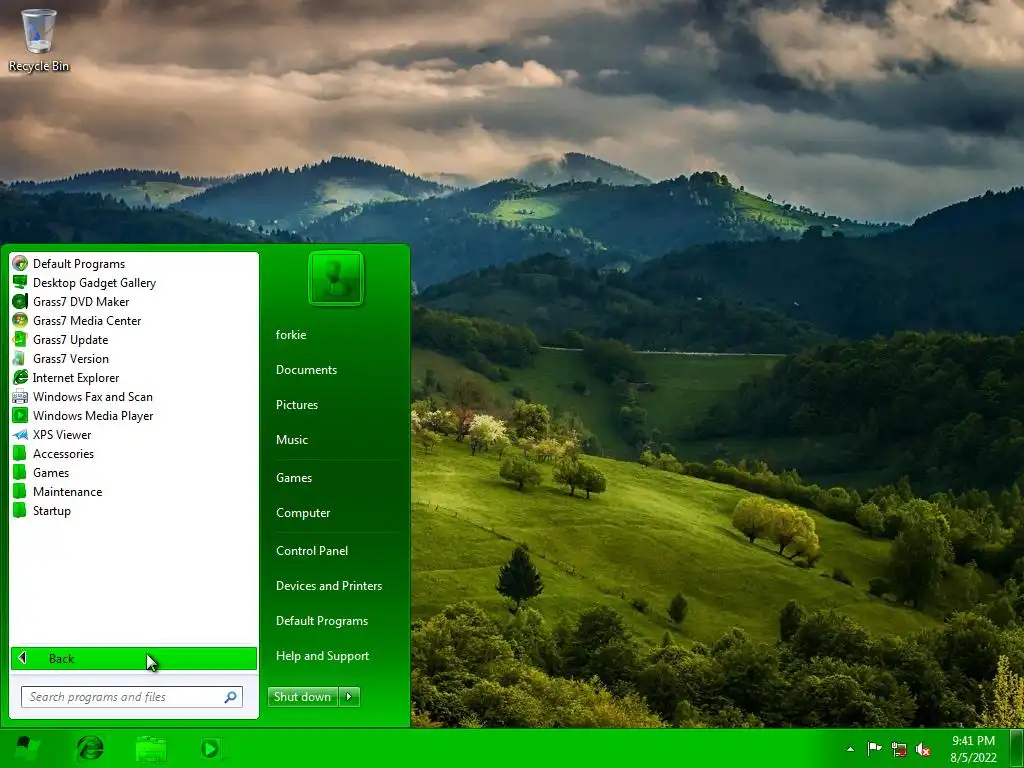
Task: Select the Grass7 Media Center label
Action: 87,321
